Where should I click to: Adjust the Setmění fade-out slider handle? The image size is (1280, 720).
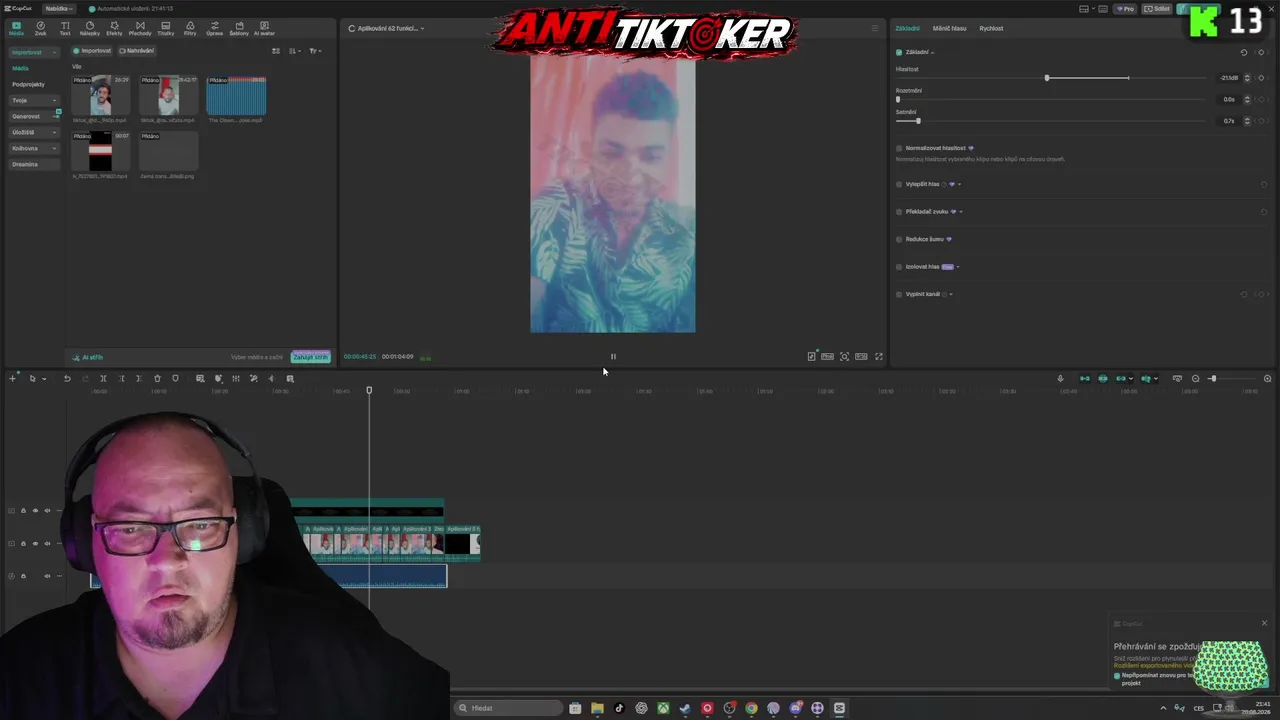click(918, 121)
